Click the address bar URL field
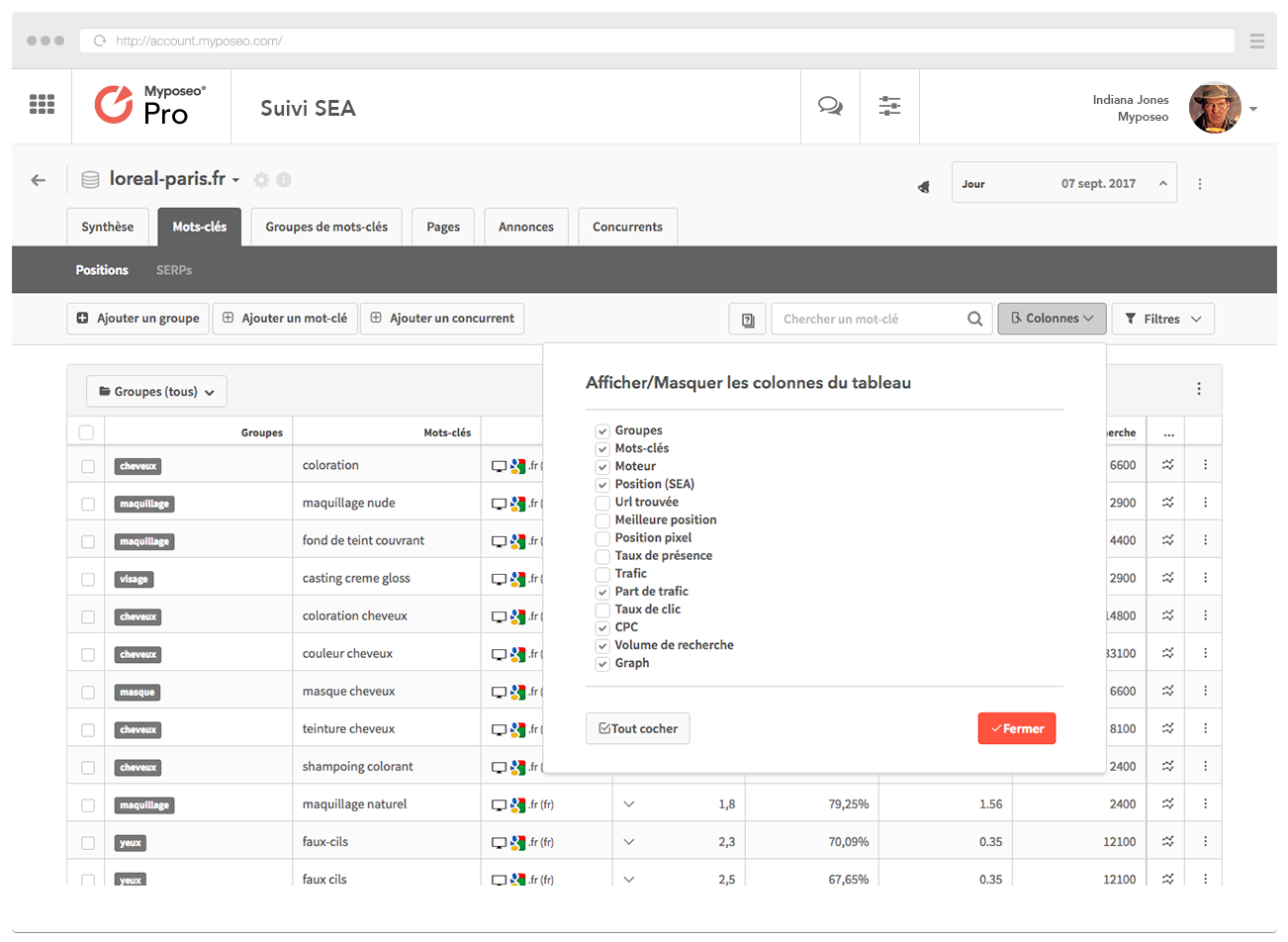The height and width of the screenshot is (942, 1288). pos(657,41)
